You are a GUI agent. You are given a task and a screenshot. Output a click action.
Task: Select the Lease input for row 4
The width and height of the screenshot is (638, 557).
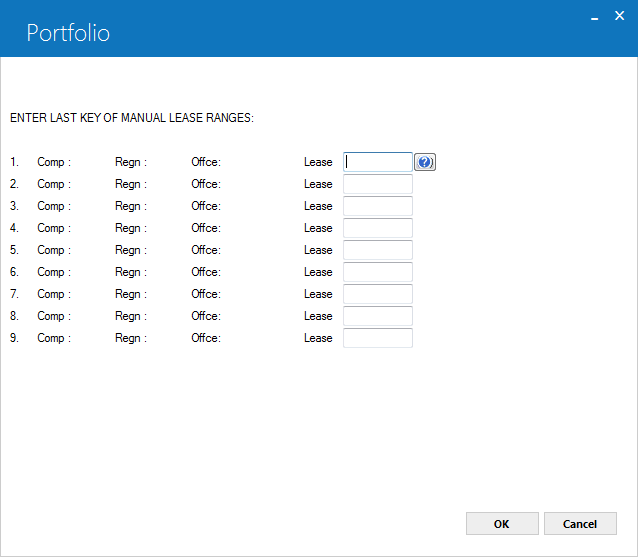[378, 228]
